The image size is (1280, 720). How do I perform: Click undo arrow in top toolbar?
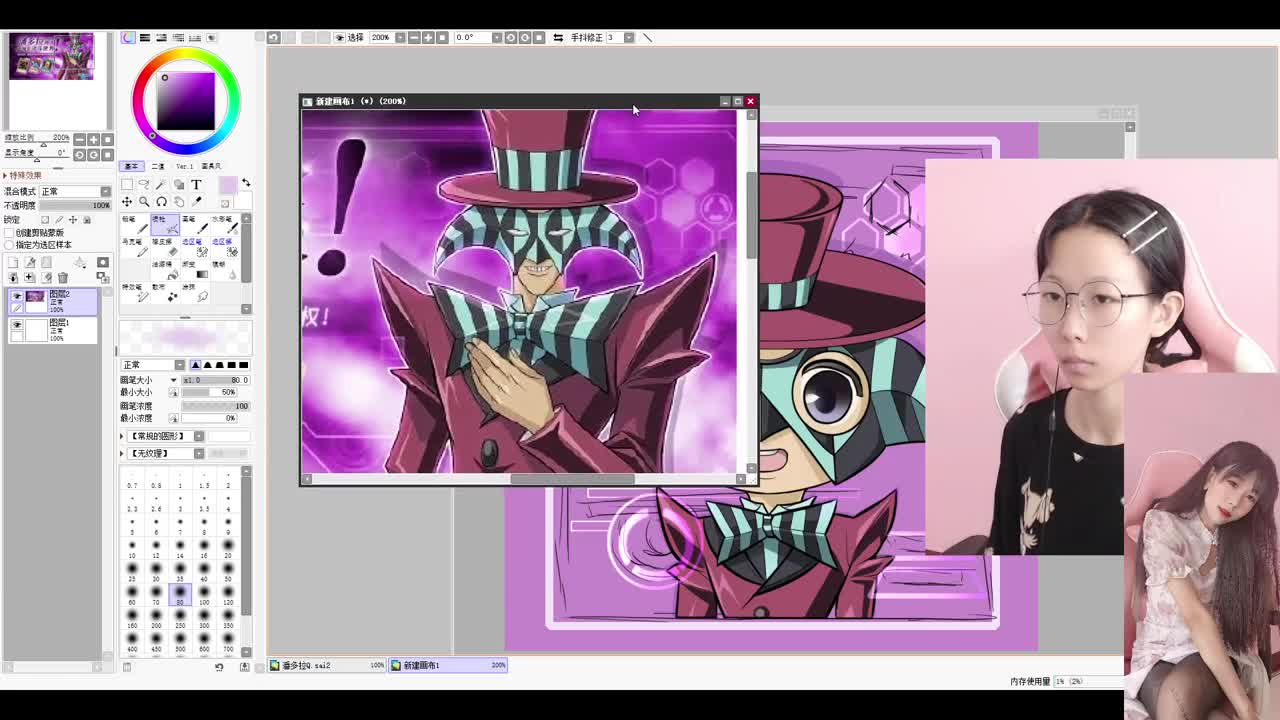pyautogui.click(x=273, y=37)
